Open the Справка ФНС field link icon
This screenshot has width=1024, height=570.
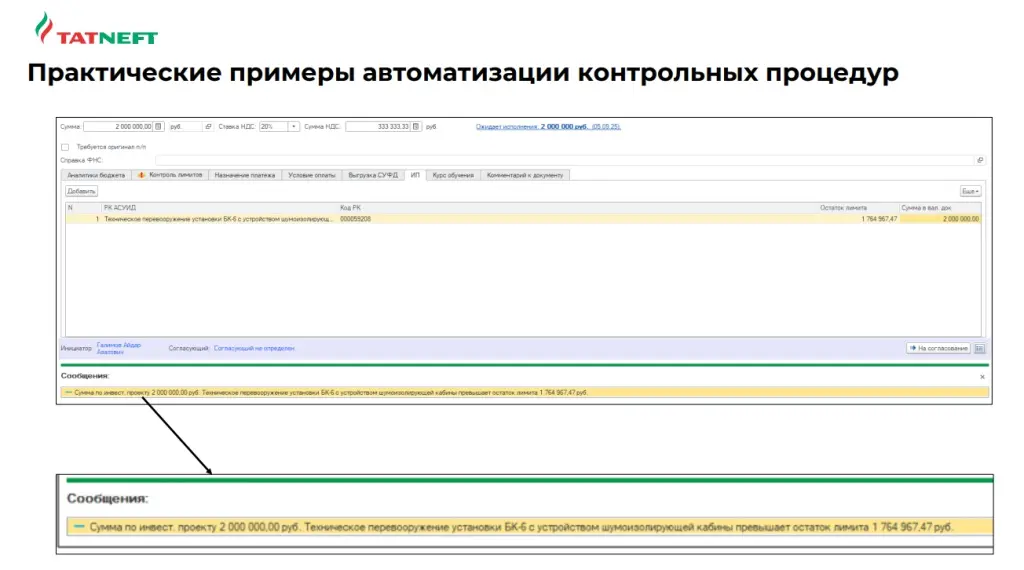[x=980, y=160]
